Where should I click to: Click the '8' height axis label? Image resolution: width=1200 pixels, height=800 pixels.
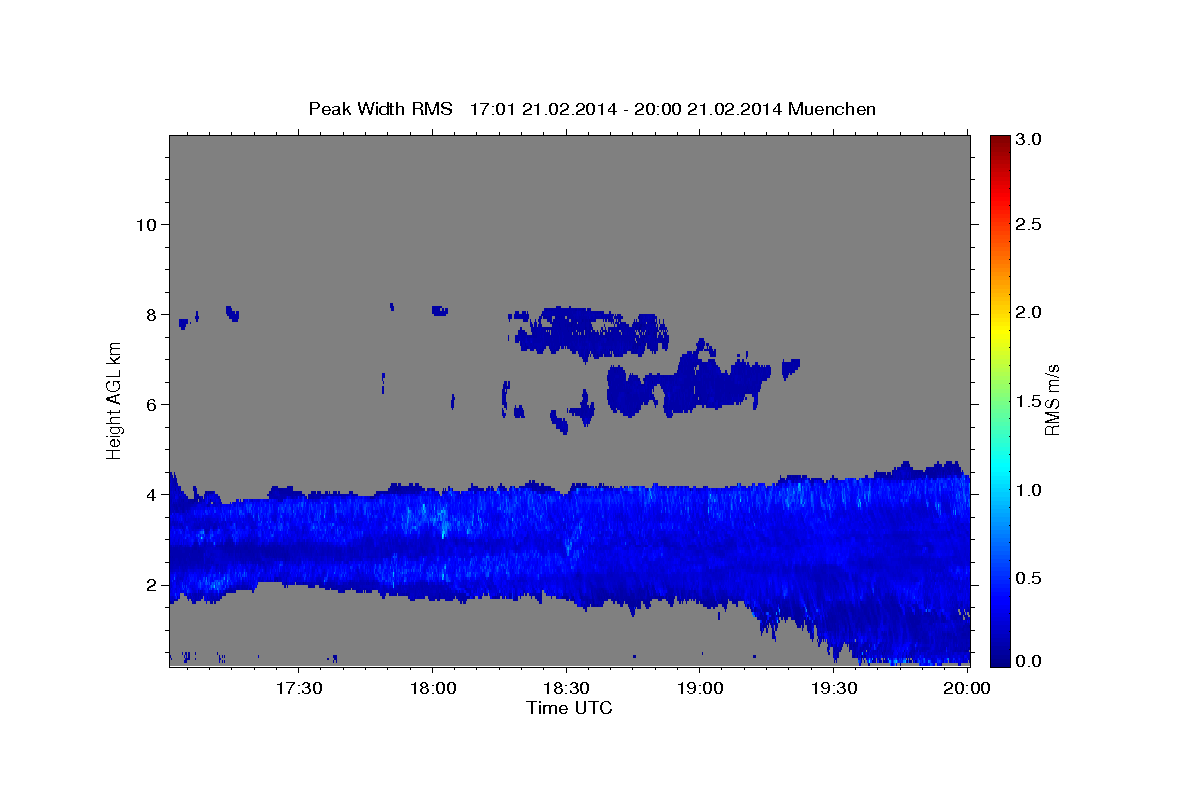[x=152, y=315]
